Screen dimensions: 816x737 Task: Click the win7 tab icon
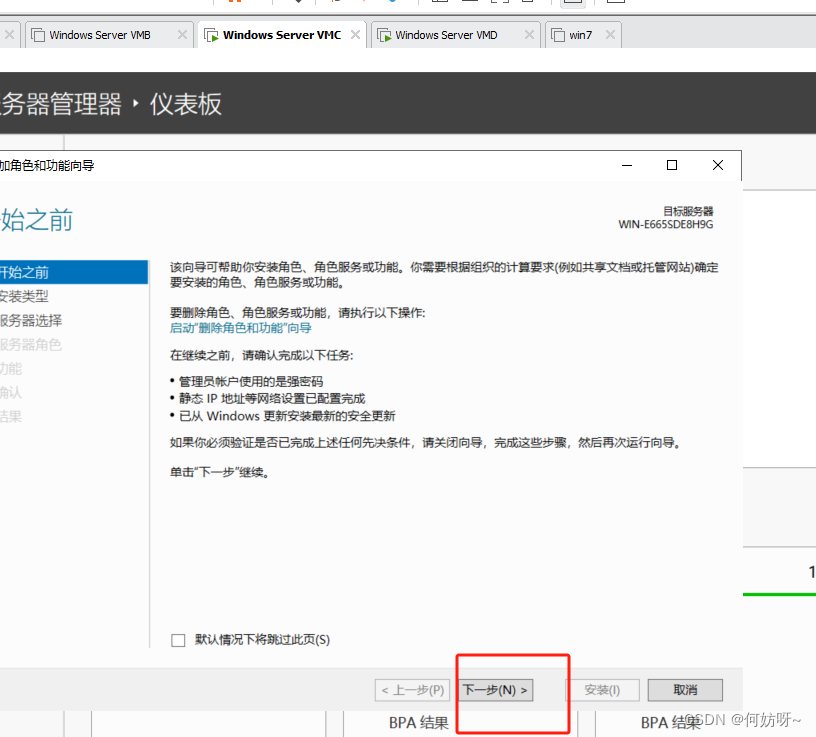coord(557,35)
